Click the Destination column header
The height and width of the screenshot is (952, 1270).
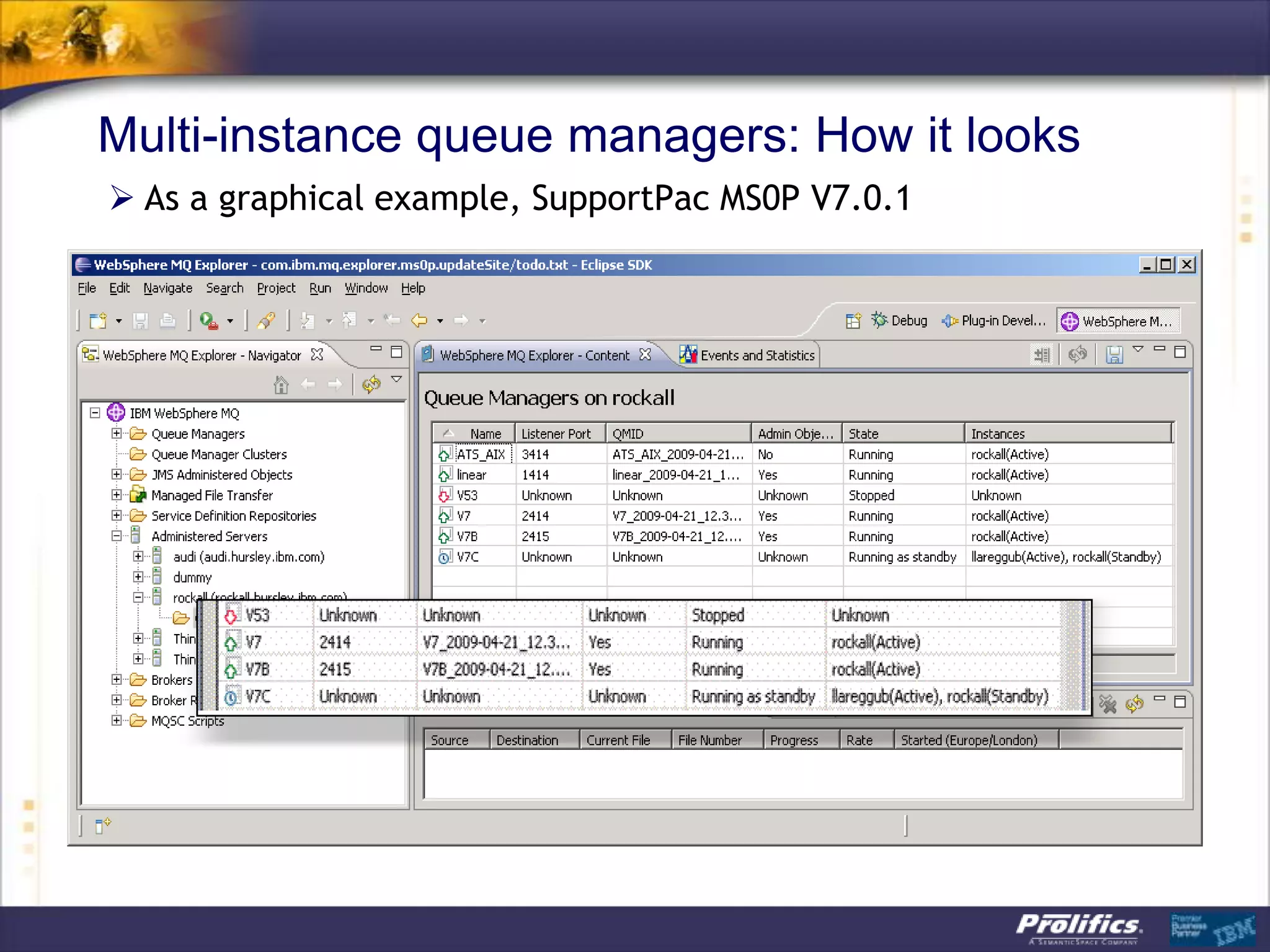click(x=535, y=740)
